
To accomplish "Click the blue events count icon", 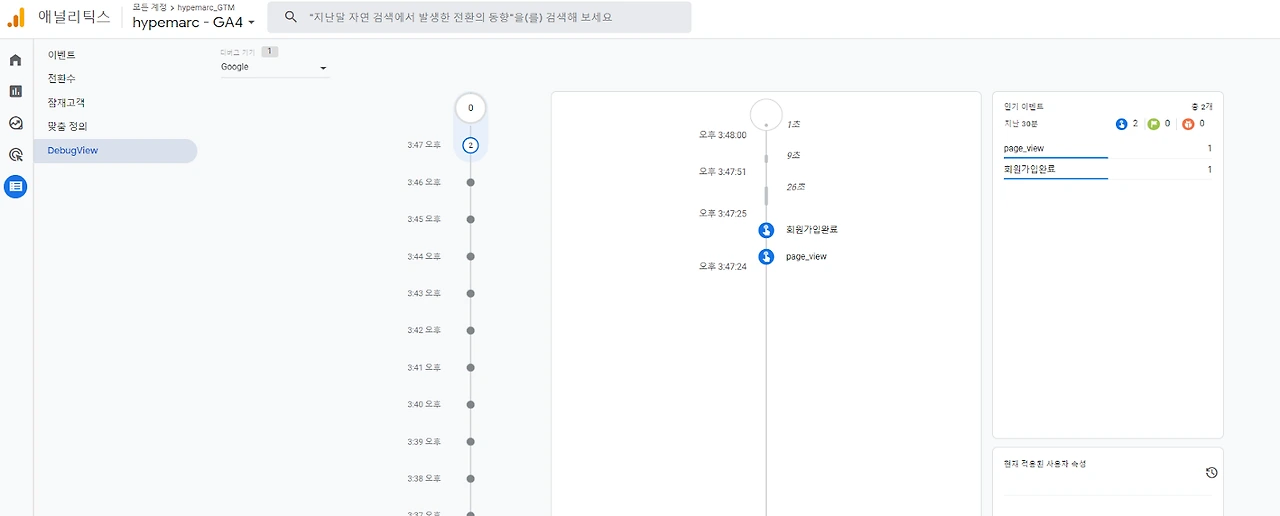I will [1121, 124].
